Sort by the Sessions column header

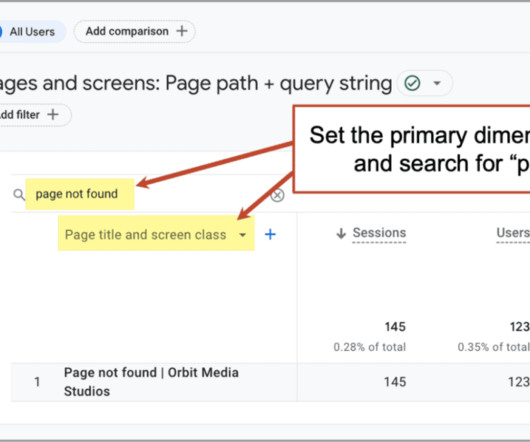pos(379,233)
